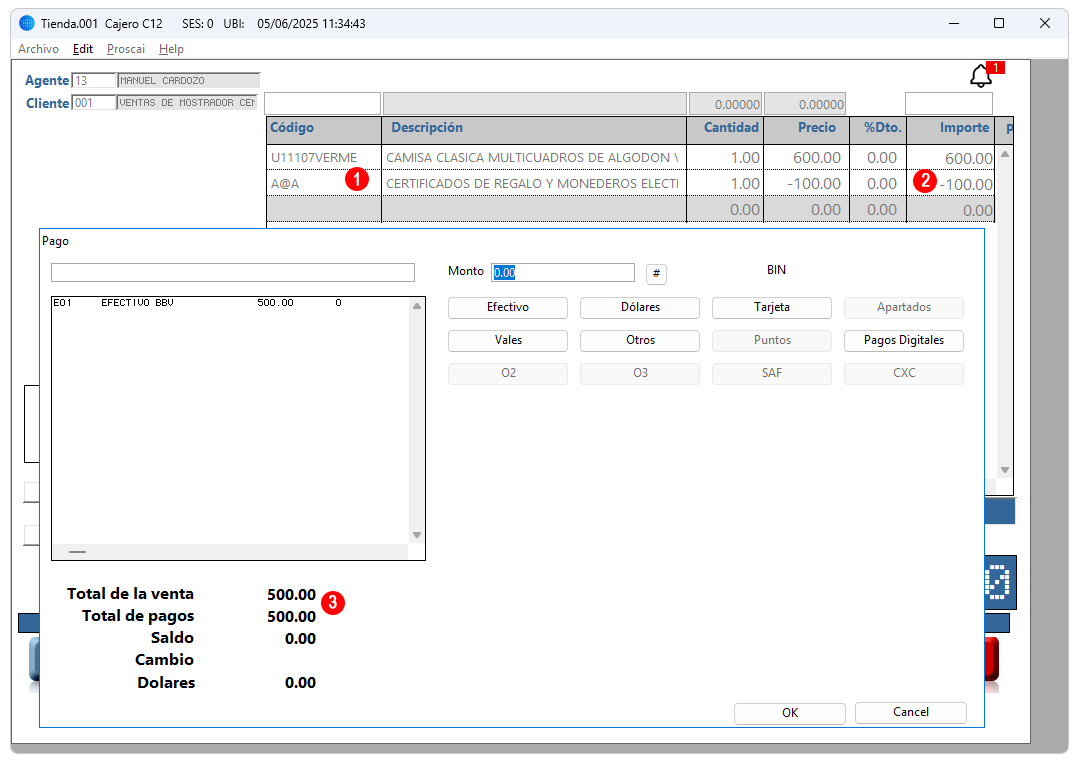1081x764 pixels.
Task: Click the 600.00 price cell
Action: (x=807, y=158)
